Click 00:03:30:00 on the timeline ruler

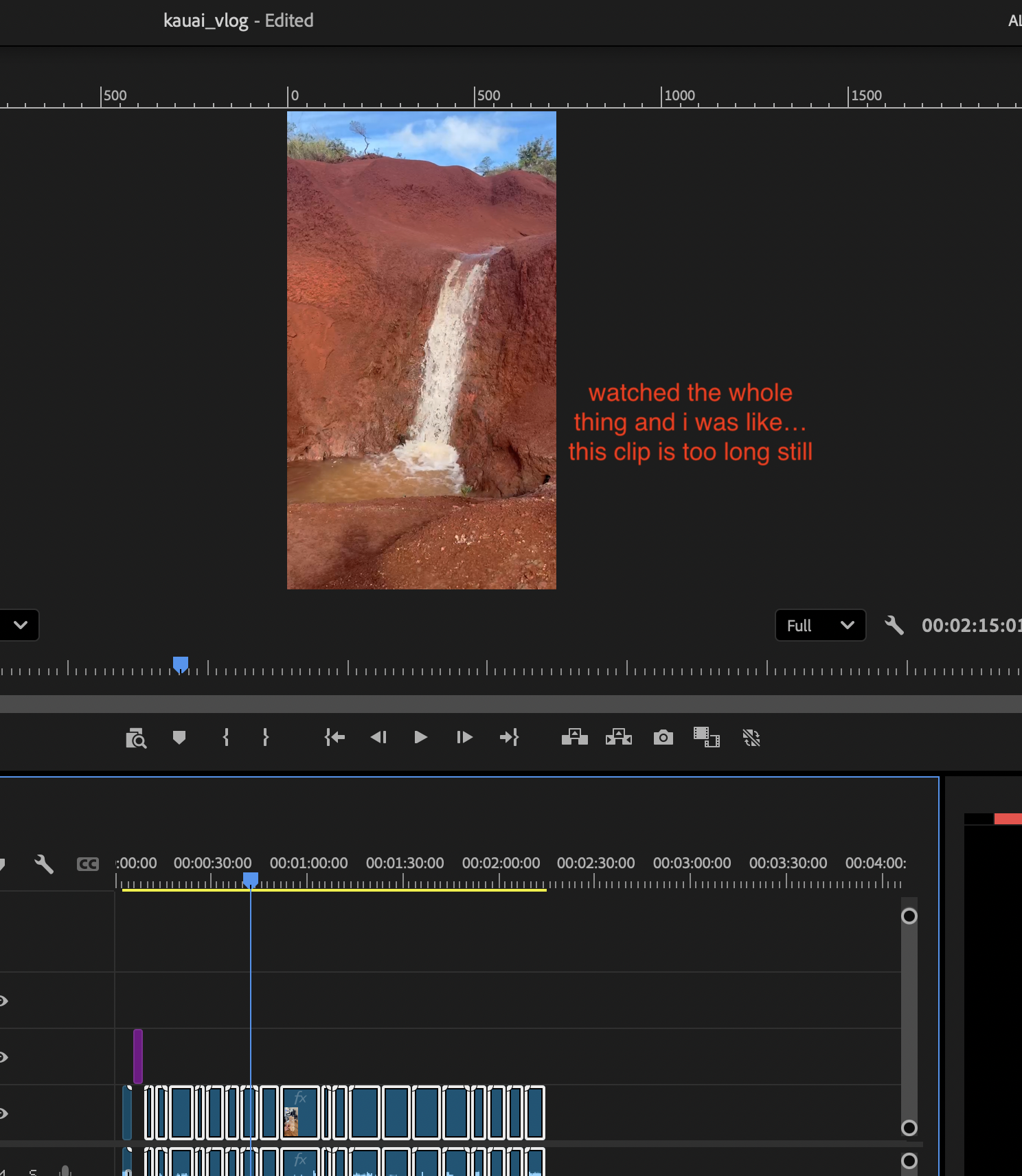[x=788, y=863]
